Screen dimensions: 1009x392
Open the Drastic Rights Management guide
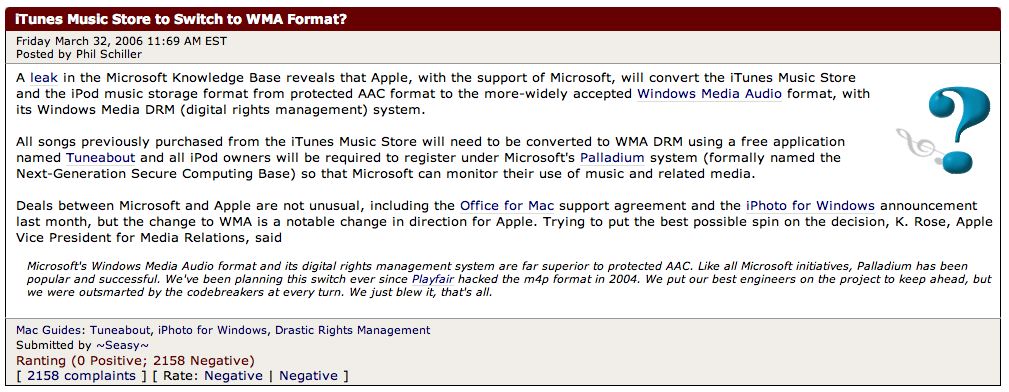353,330
